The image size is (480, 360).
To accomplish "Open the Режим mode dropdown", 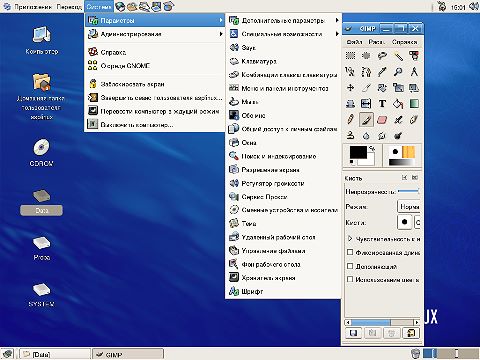I will [x=409, y=207].
